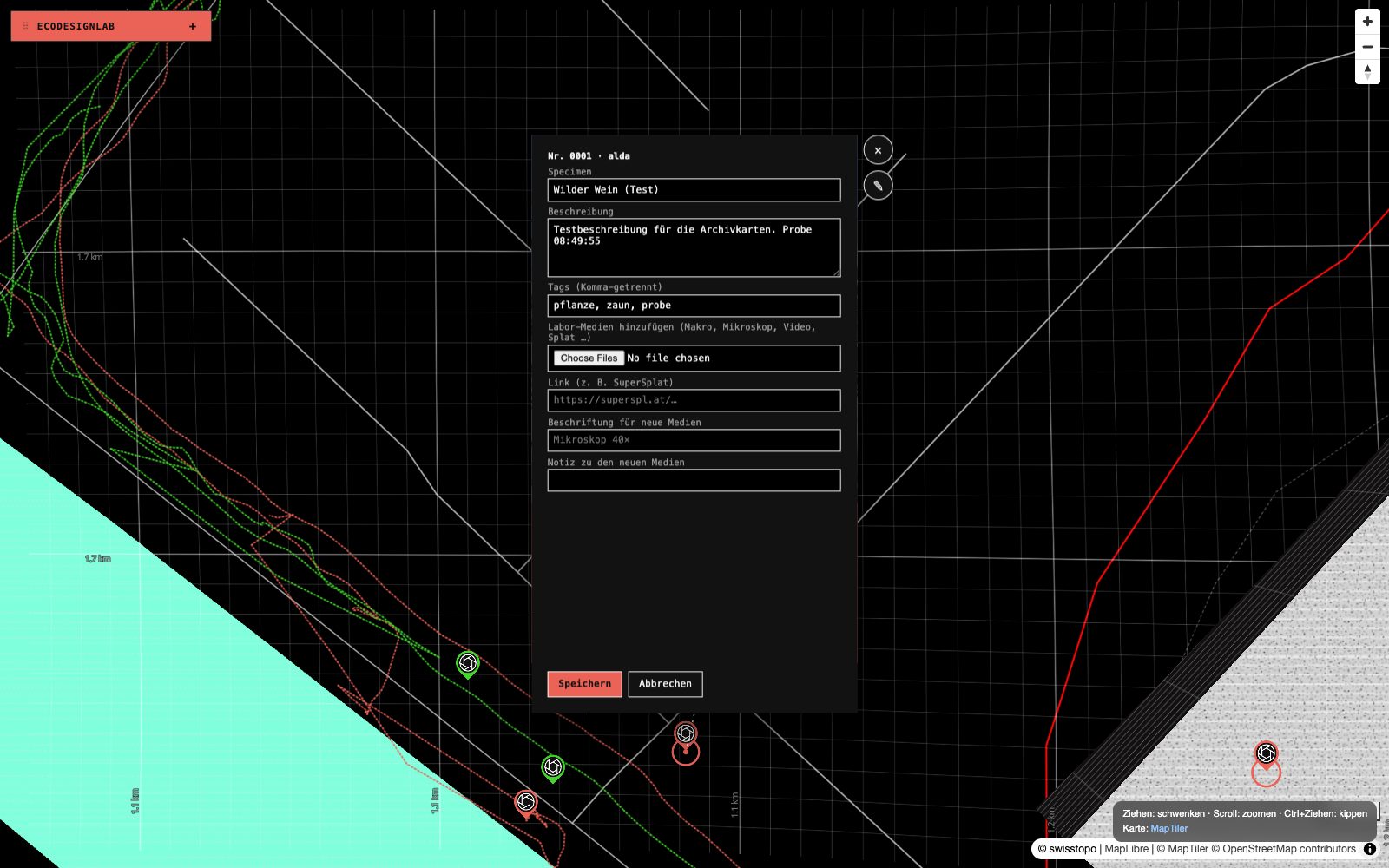The image size is (1389, 868).
Task: Edit the Tags field with pflanze, zaun, probe
Action: click(x=694, y=306)
